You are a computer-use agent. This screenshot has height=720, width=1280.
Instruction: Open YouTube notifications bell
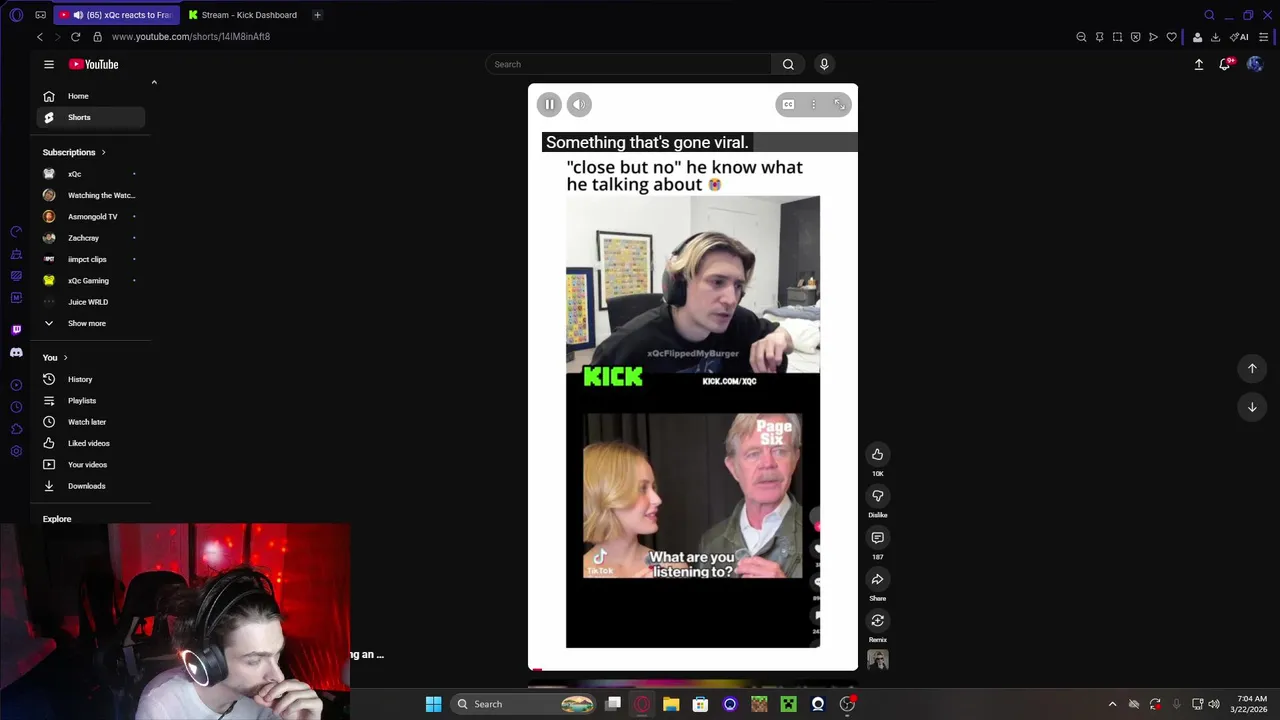1225,64
